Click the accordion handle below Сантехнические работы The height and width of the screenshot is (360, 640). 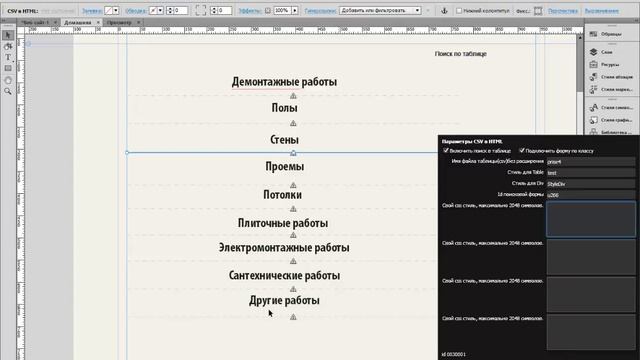click(293, 289)
